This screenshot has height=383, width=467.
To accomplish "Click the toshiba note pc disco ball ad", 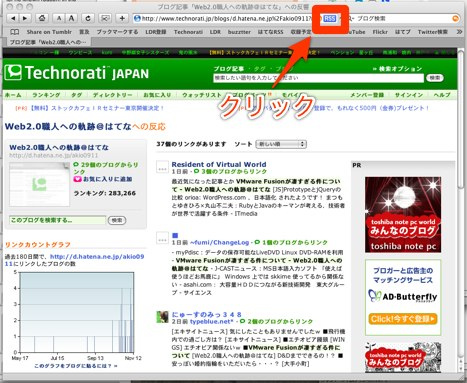I will coord(403,215).
